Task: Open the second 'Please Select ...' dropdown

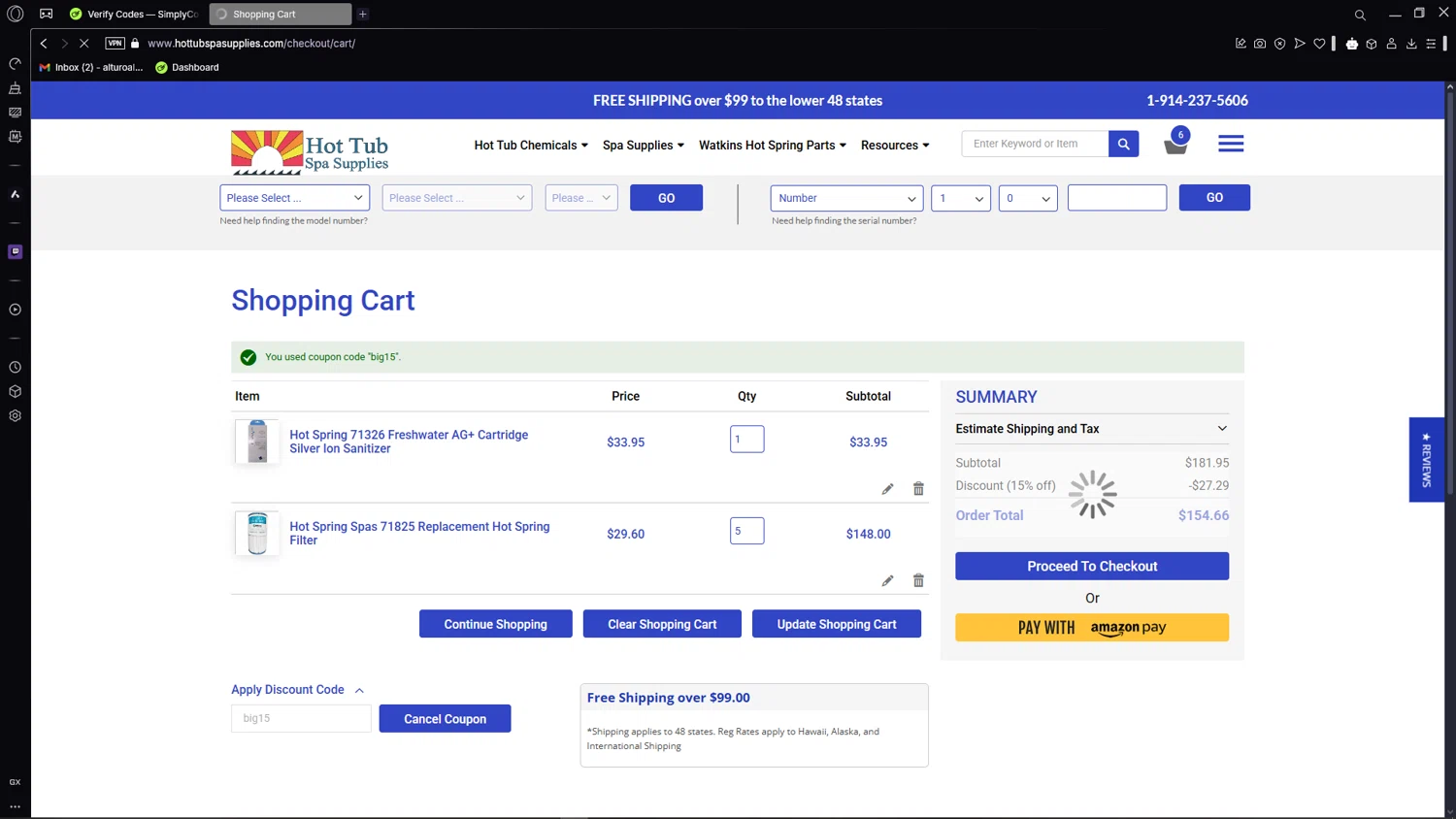Action: tap(457, 198)
